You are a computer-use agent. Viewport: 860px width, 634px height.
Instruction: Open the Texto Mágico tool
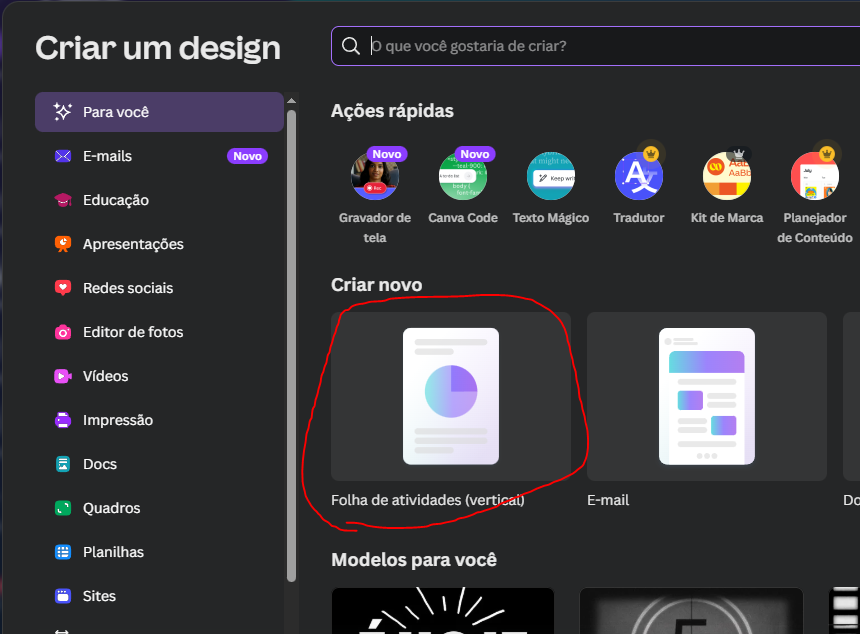point(551,177)
